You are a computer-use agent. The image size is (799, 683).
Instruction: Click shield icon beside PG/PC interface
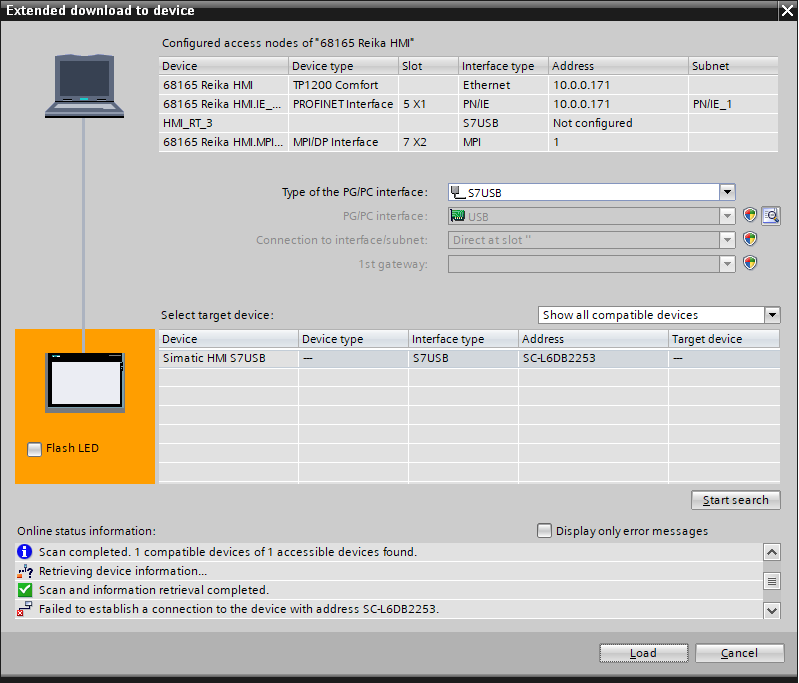coord(750,215)
